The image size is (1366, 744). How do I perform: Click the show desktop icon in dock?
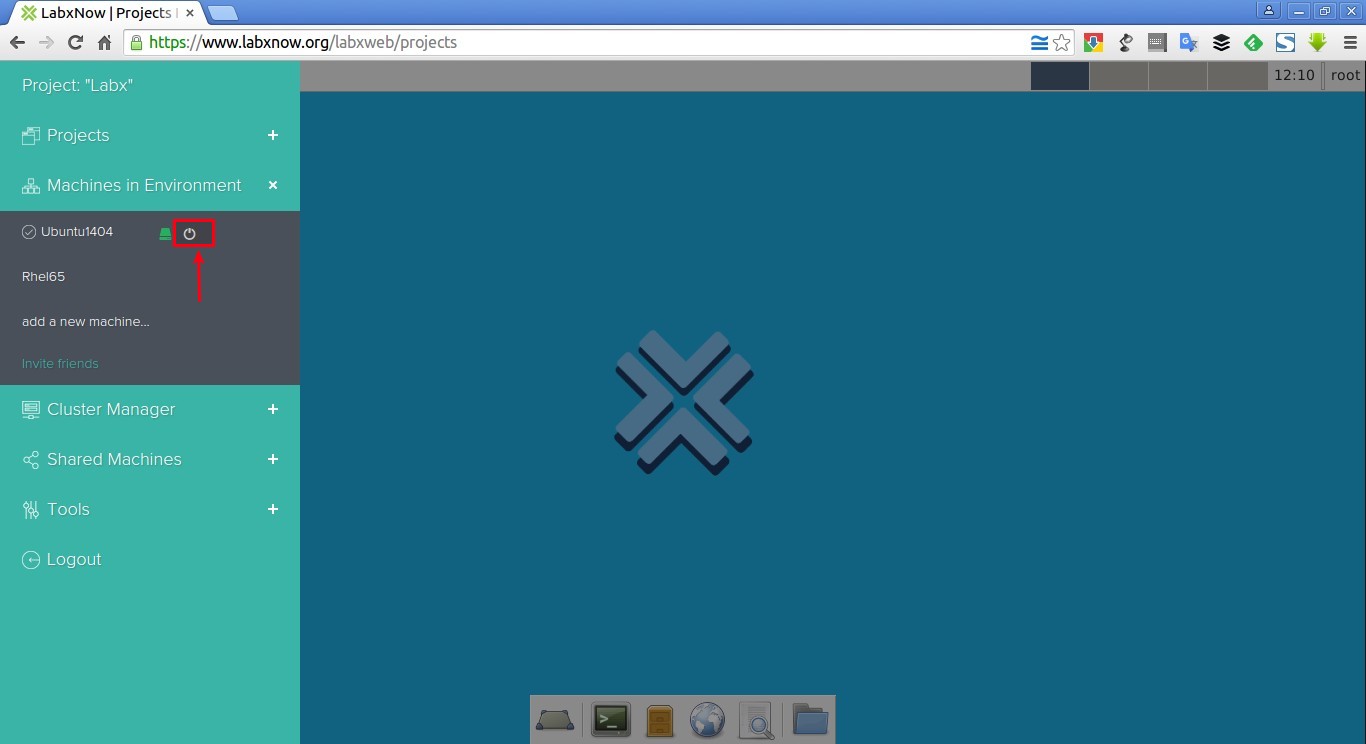(x=555, y=719)
